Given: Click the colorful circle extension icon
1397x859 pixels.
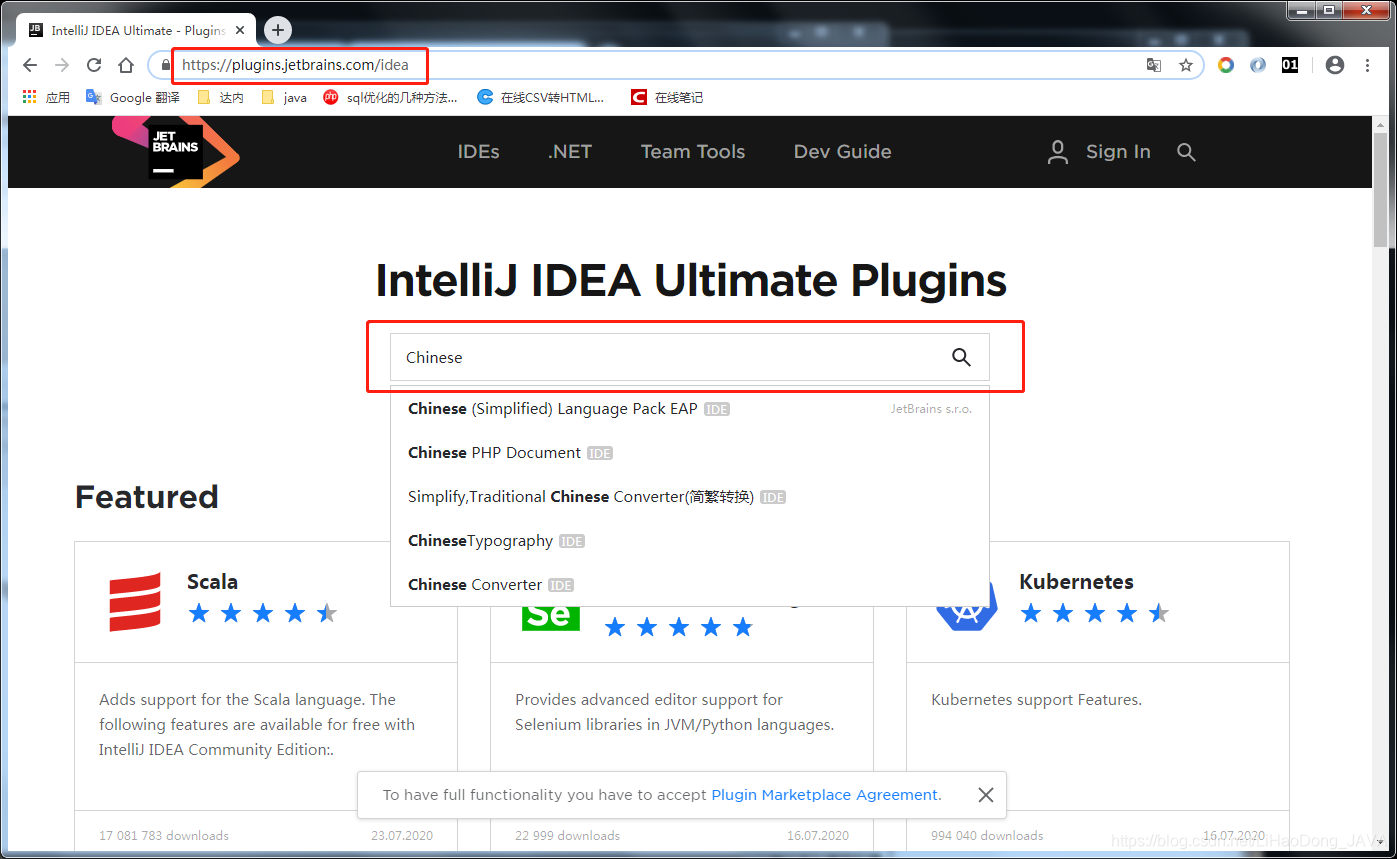Looking at the screenshot, I should click(1226, 65).
